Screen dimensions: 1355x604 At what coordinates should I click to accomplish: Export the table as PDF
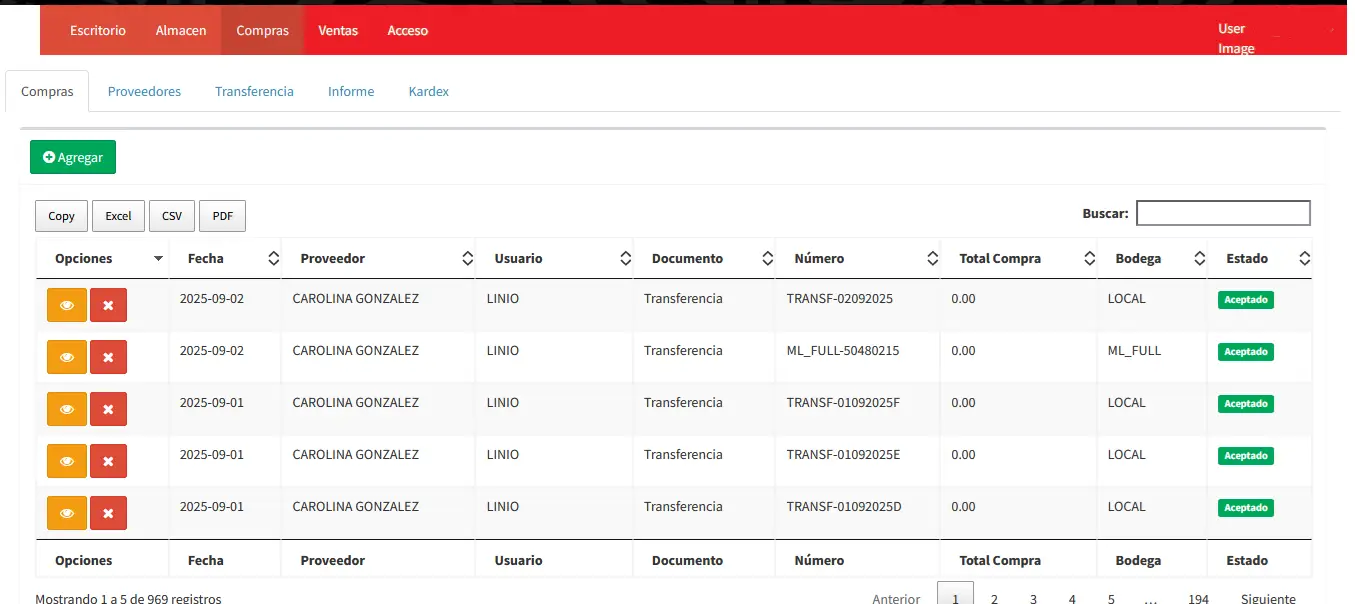click(222, 216)
